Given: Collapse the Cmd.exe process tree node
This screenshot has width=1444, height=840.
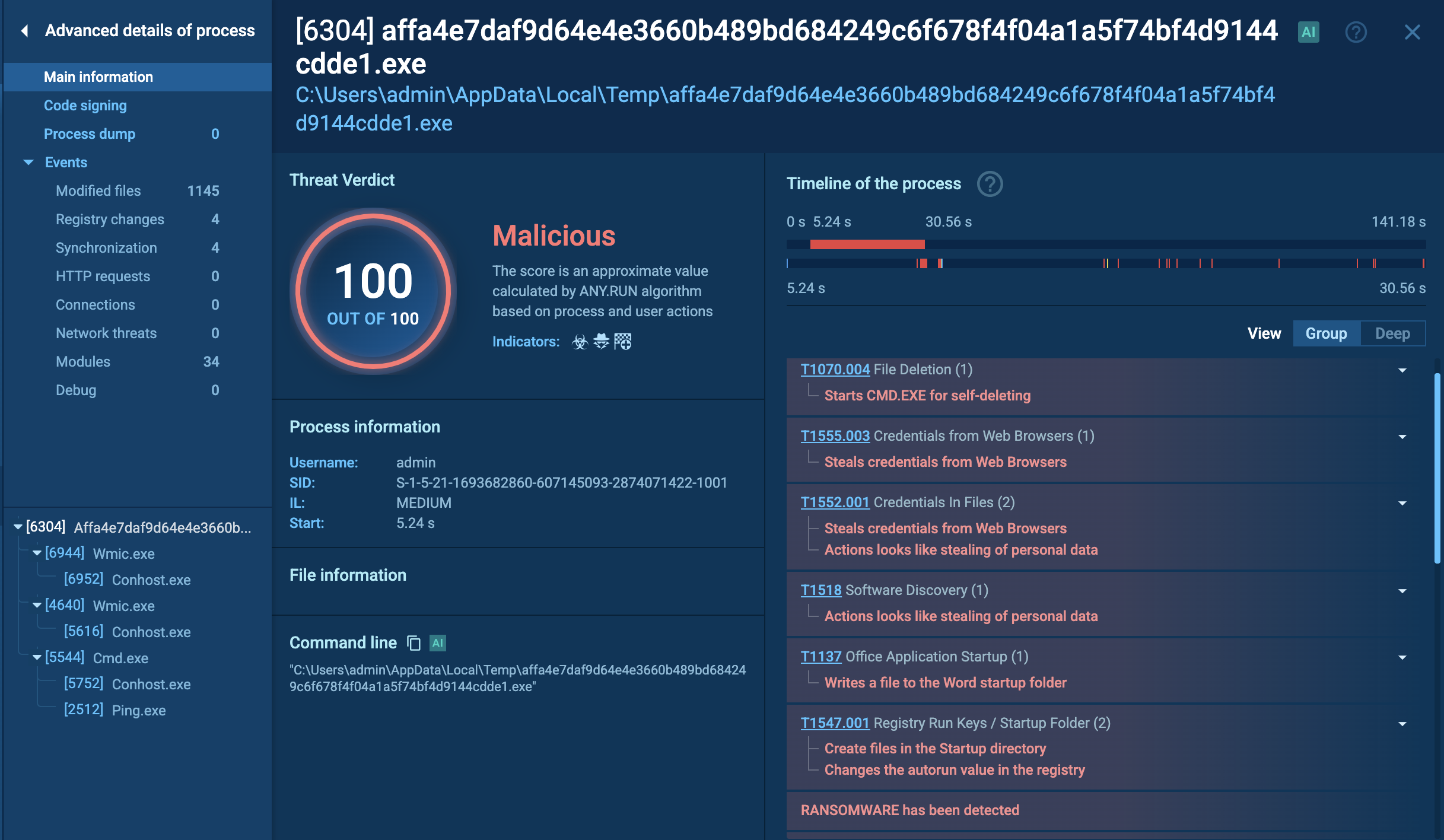Looking at the screenshot, I should (37, 657).
